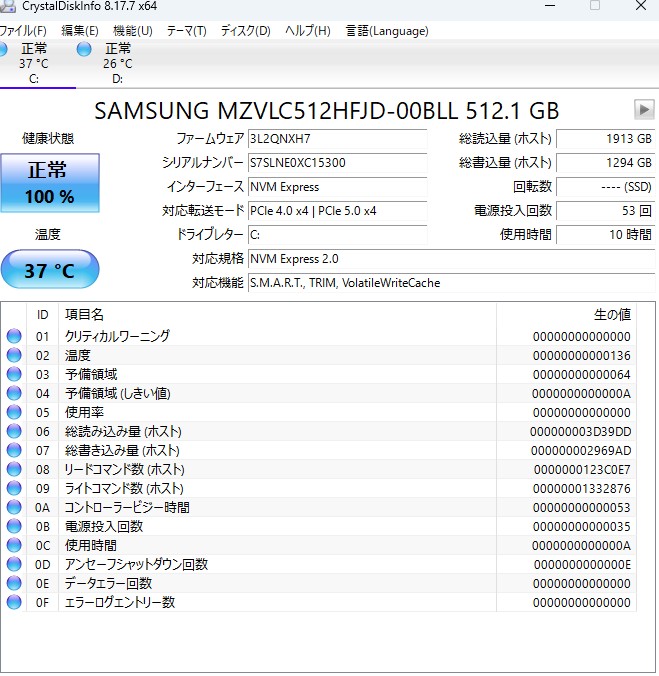Click the 37 °C temperature button

click(50, 269)
